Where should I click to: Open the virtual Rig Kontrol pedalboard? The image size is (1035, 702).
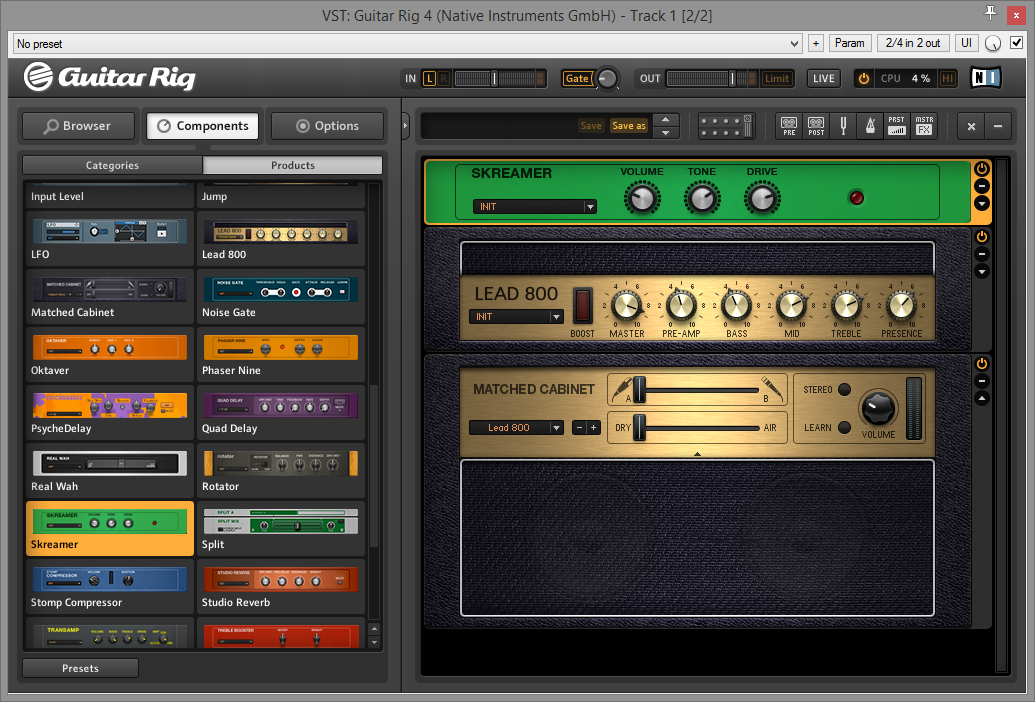point(726,125)
